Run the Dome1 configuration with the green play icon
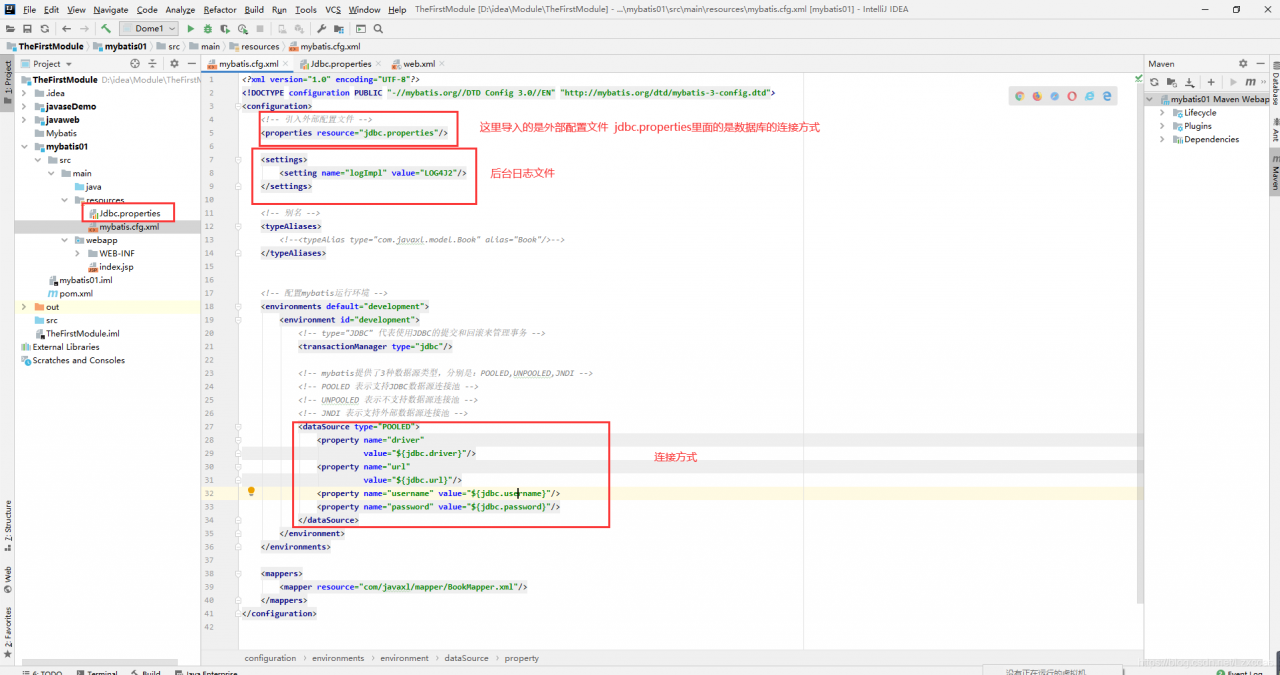Screen dimensions: 1280x675 pyautogui.click(x=191, y=29)
